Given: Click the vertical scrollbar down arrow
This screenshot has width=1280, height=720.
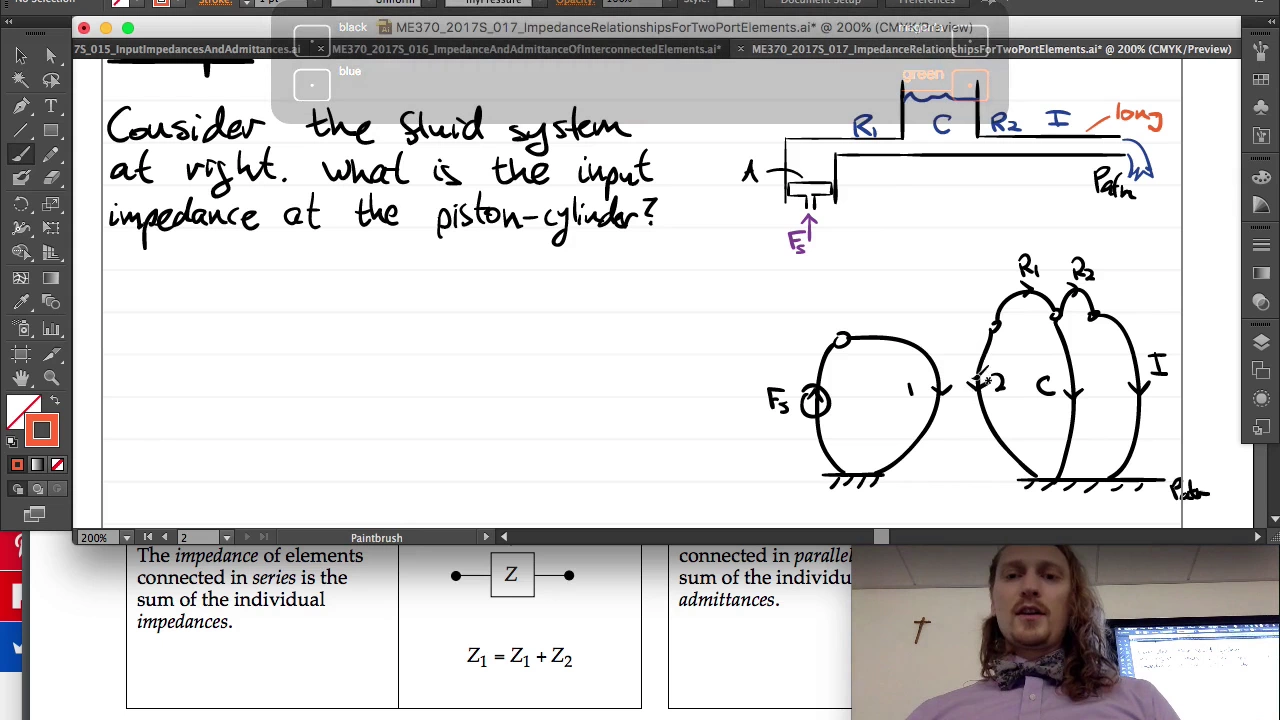Looking at the screenshot, I should pos(1274,519).
